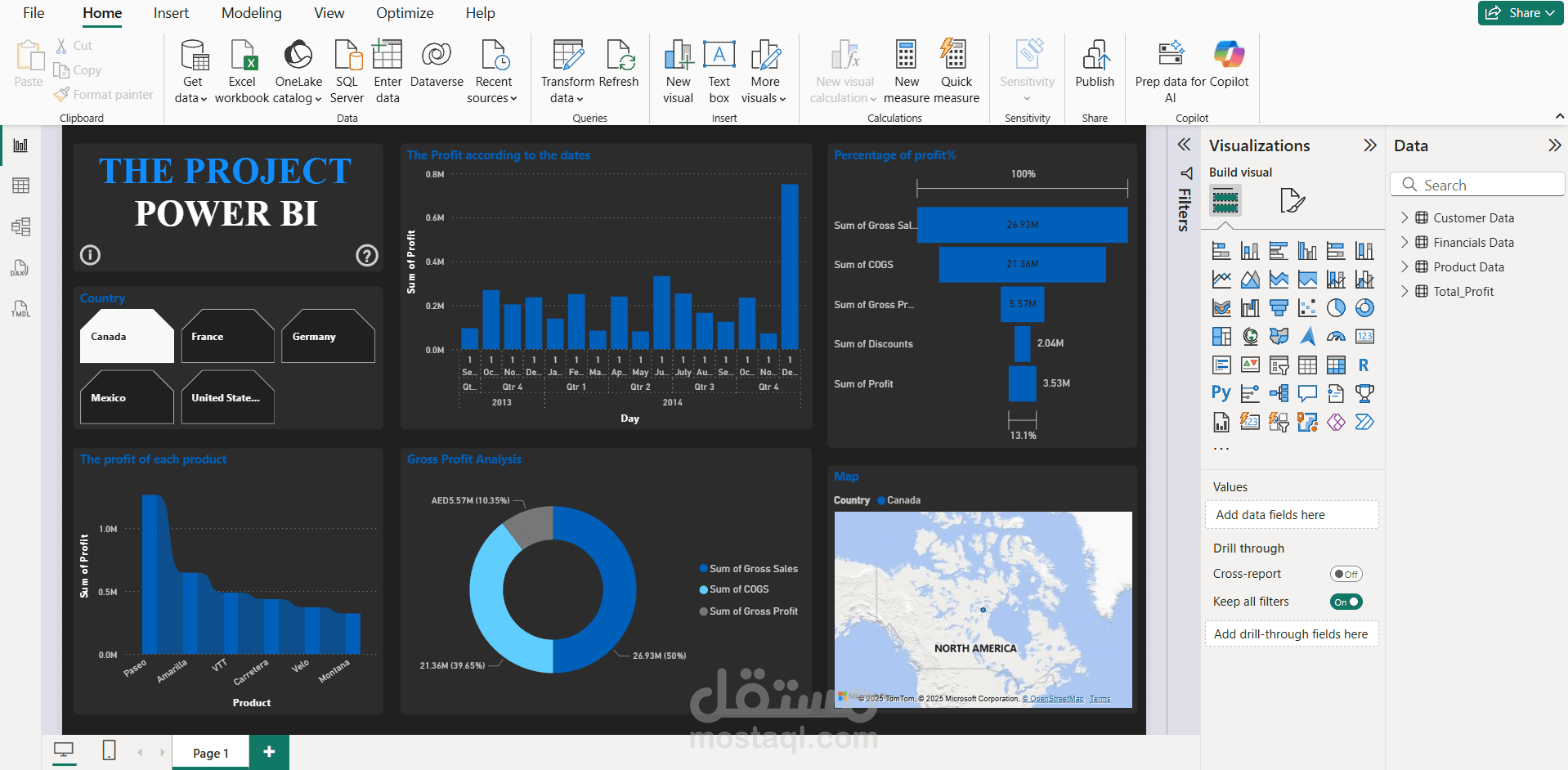This screenshot has width=1568, height=770.
Task: Click the info icon on title card
Action: [90, 255]
